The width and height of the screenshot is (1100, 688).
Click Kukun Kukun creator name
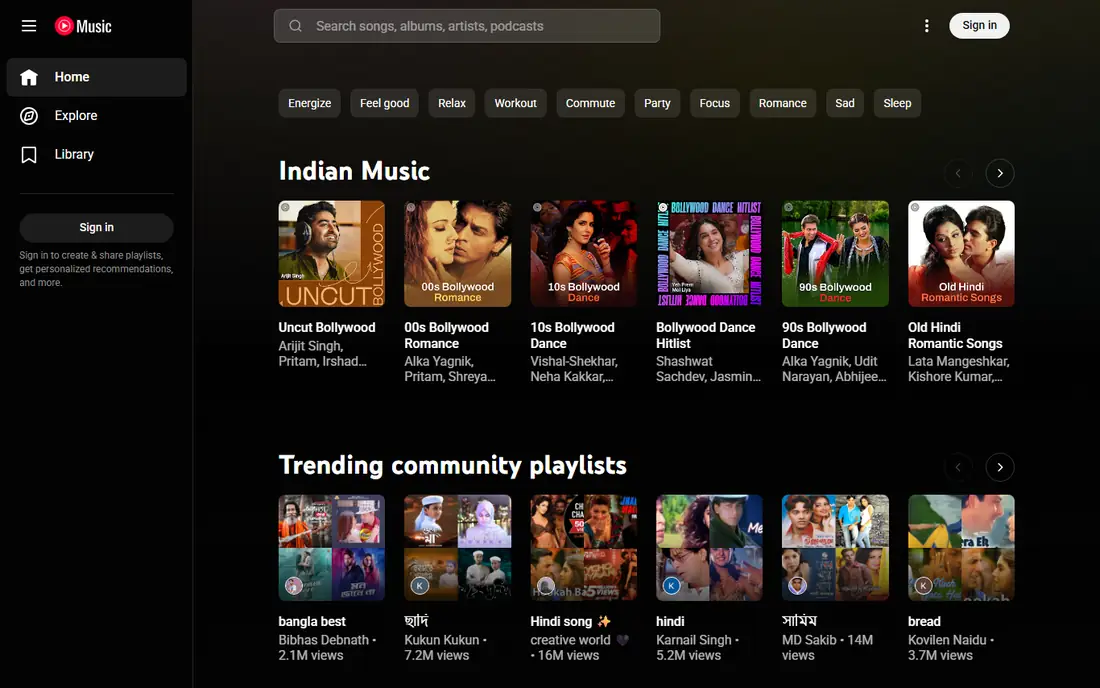(x=442, y=640)
